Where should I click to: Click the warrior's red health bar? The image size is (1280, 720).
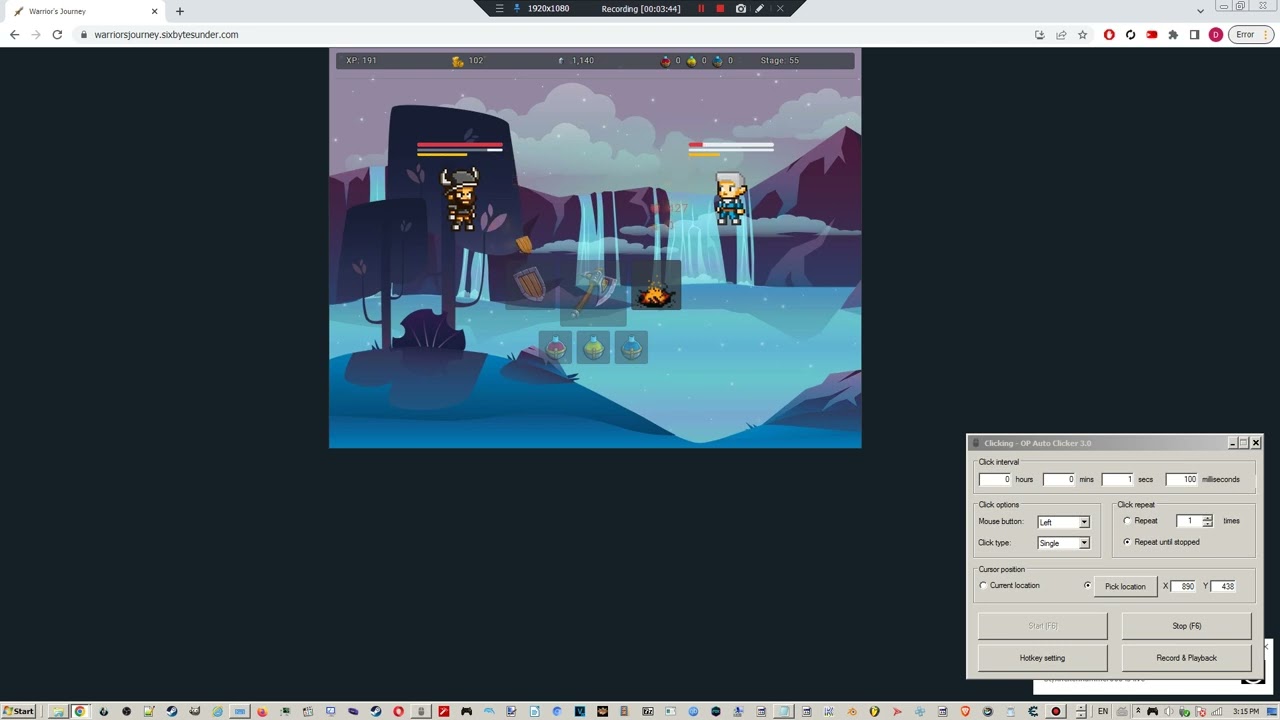(460, 145)
